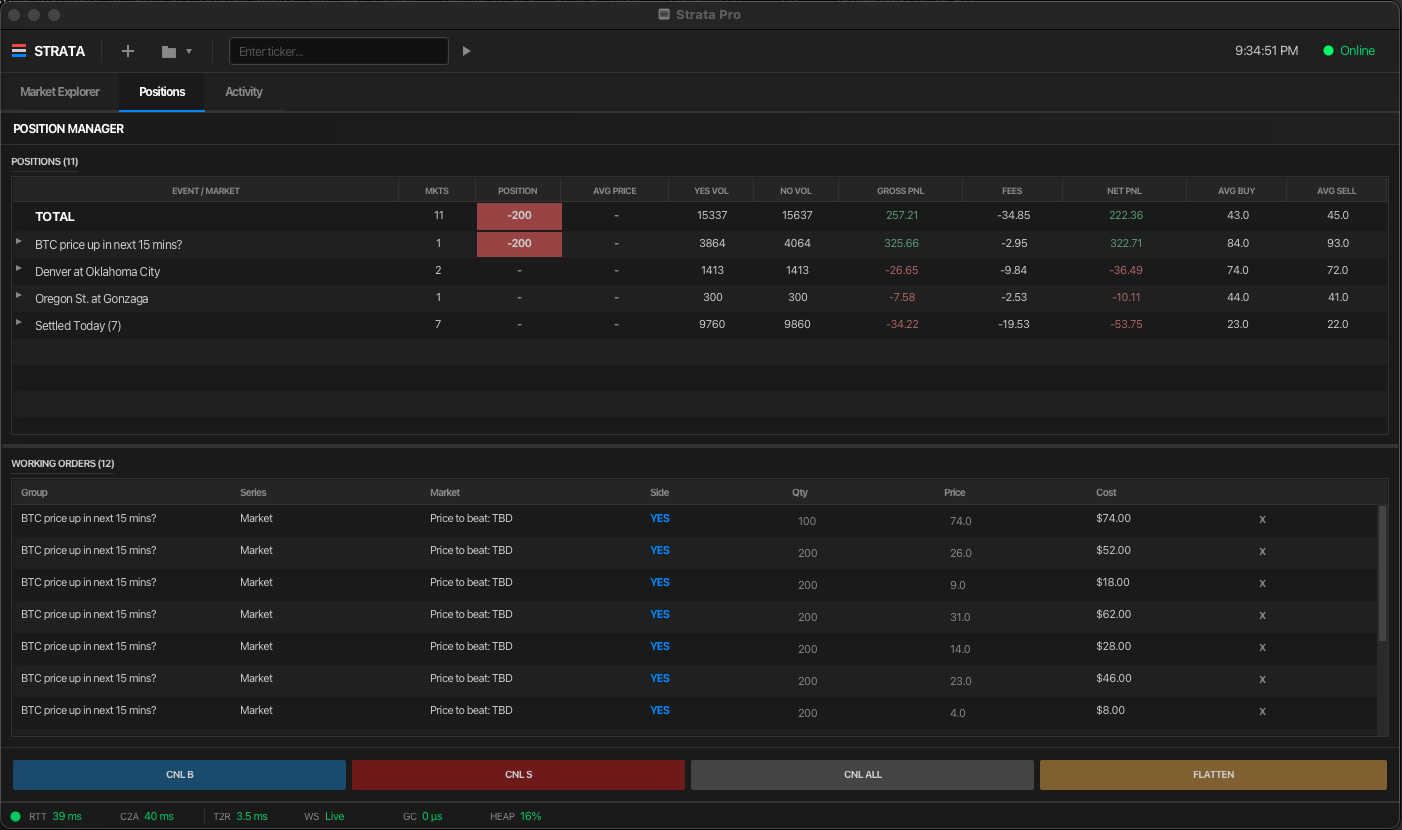Click the WS Live status indicator
Screen dimensions: 1402x830
click(324, 816)
